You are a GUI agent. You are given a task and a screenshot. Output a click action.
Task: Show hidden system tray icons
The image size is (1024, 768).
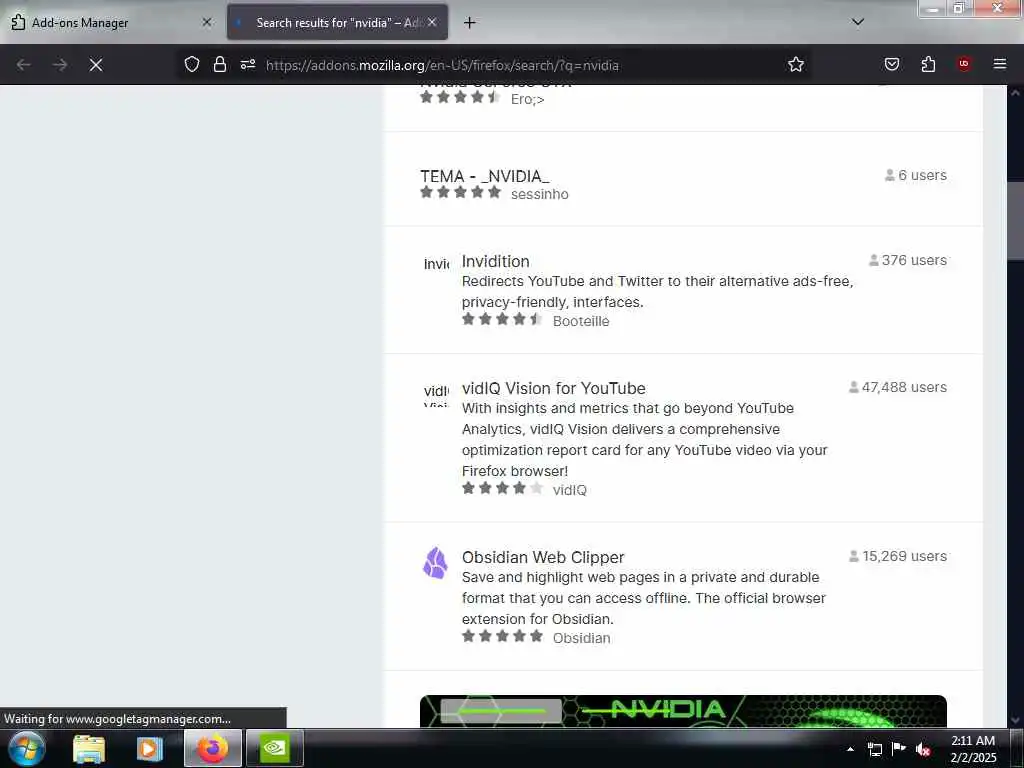[x=850, y=749]
